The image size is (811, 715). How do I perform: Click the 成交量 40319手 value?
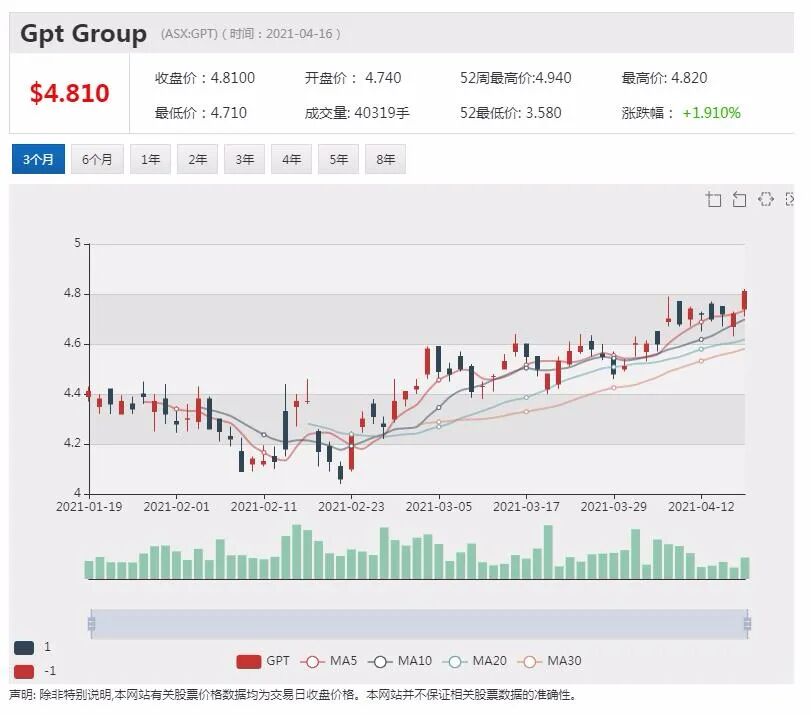357,113
